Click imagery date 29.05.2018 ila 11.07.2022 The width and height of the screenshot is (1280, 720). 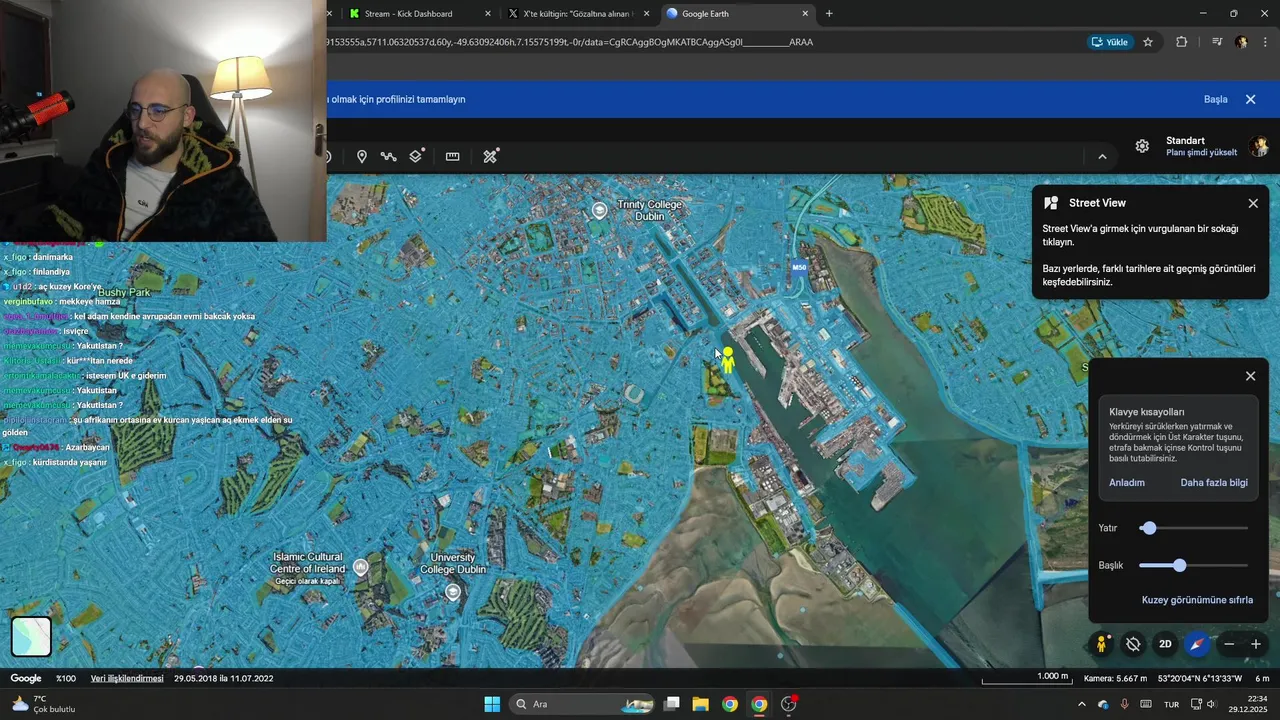223,678
